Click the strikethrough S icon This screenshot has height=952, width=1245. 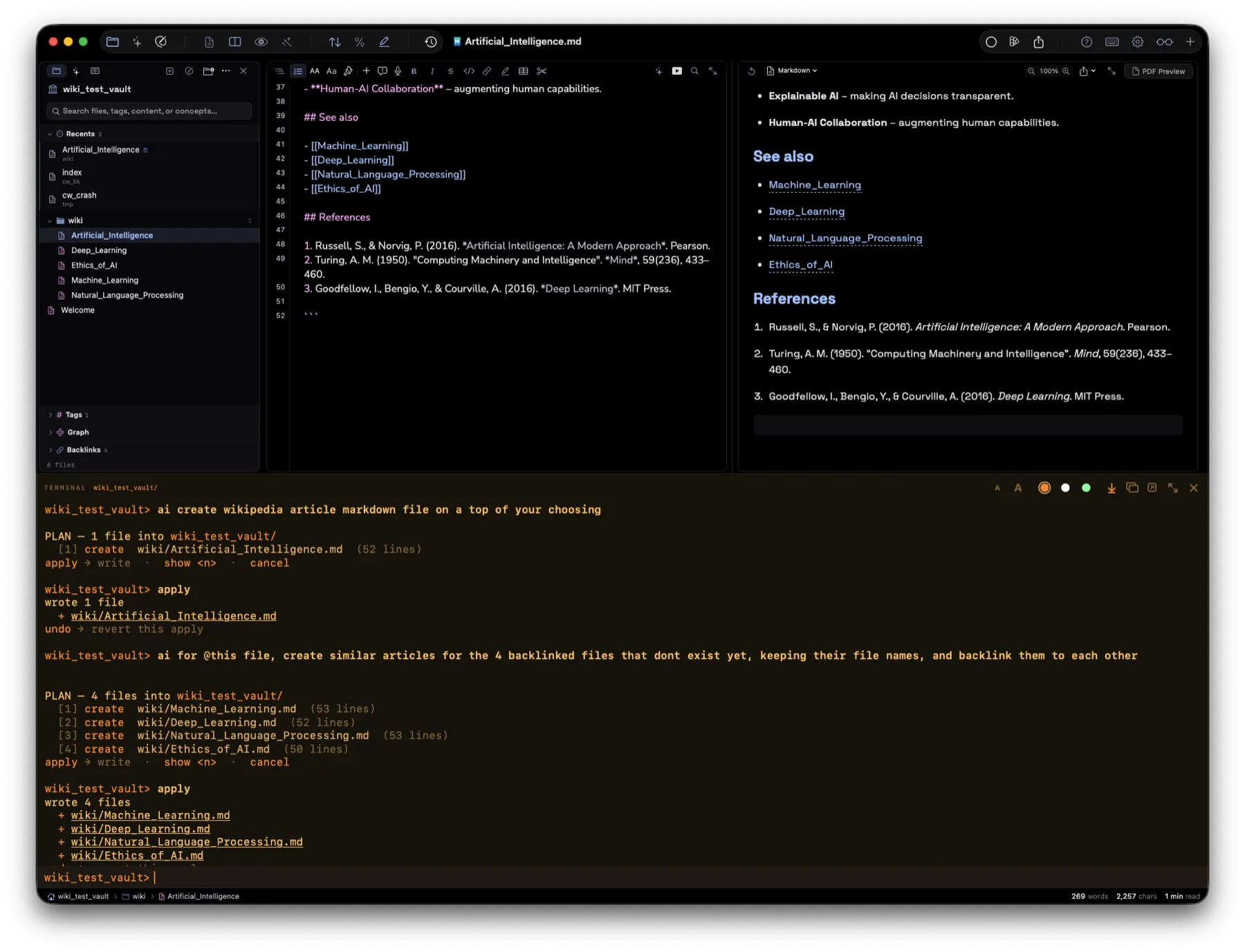[450, 71]
